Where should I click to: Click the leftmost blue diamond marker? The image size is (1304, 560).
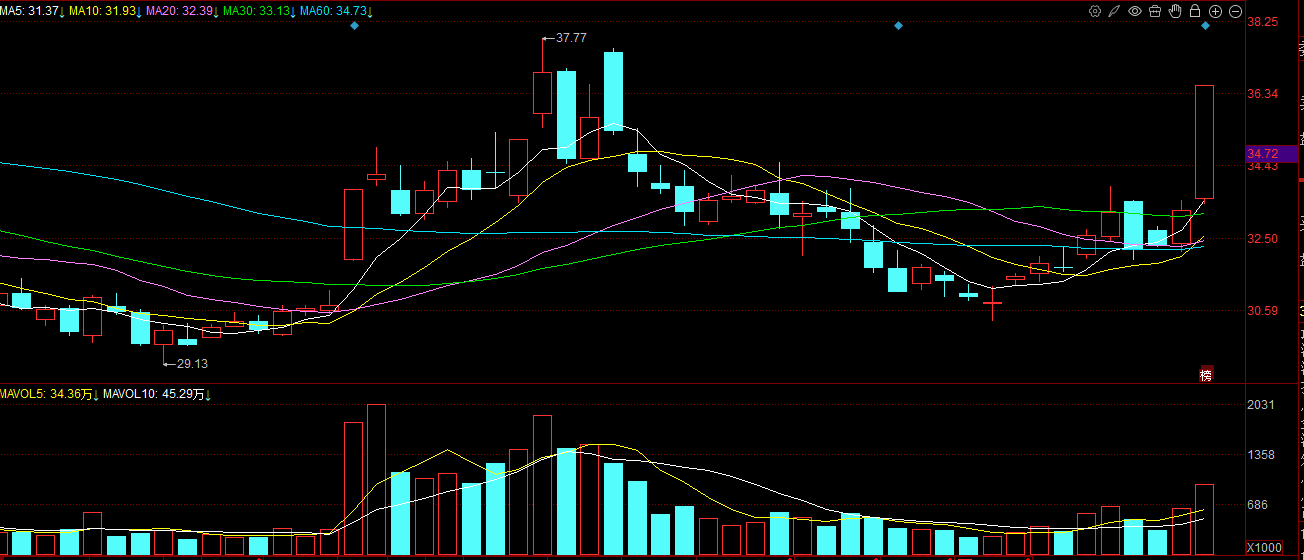pos(354,25)
